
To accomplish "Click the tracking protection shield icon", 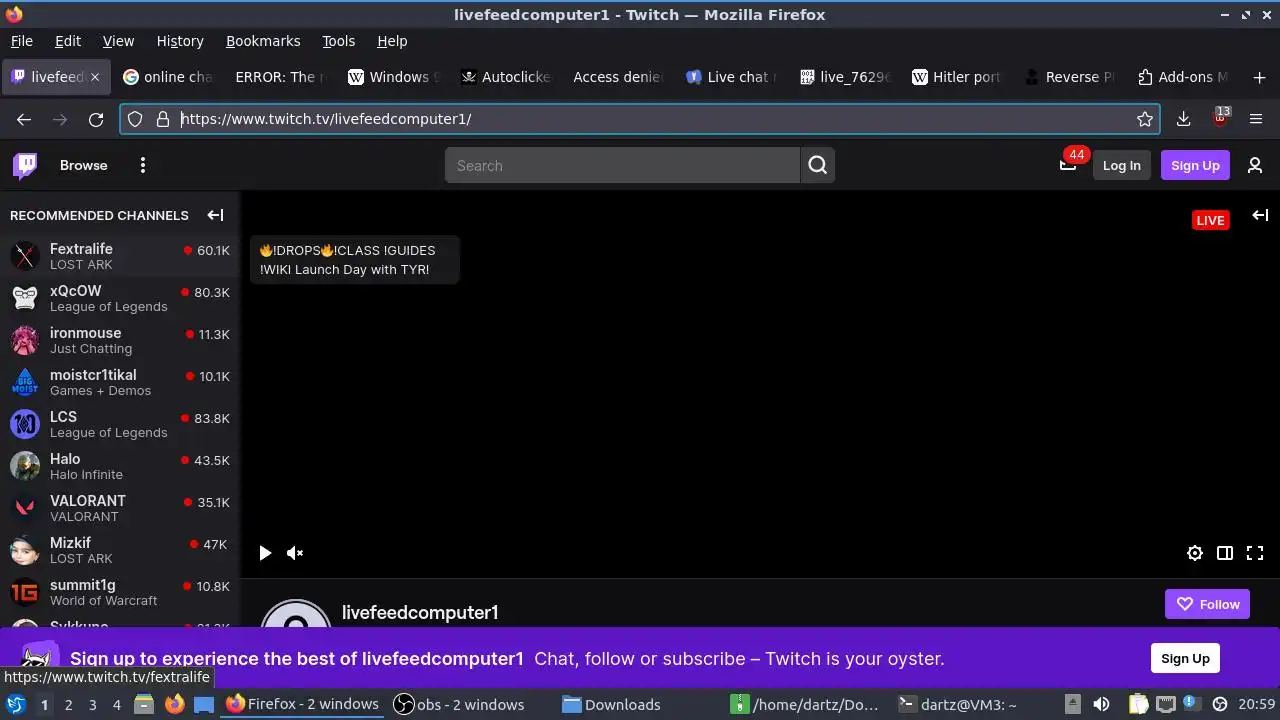I will click(x=135, y=119).
